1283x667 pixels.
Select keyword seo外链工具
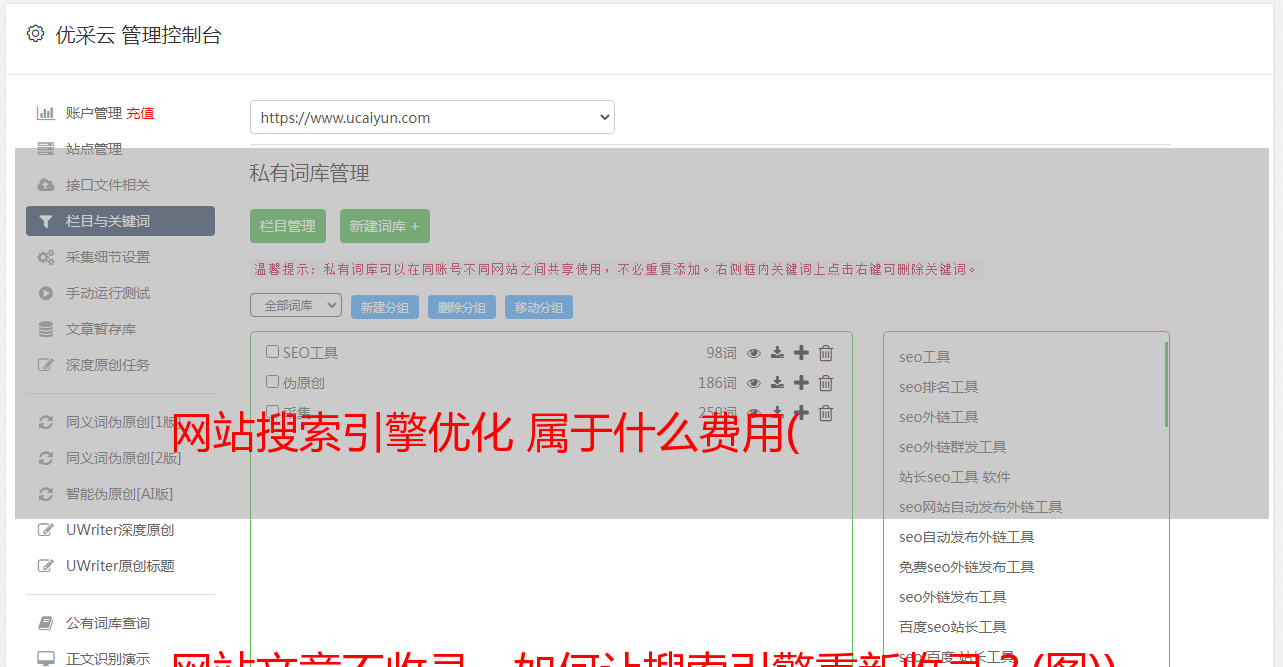pyautogui.click(x=939, y=417)
